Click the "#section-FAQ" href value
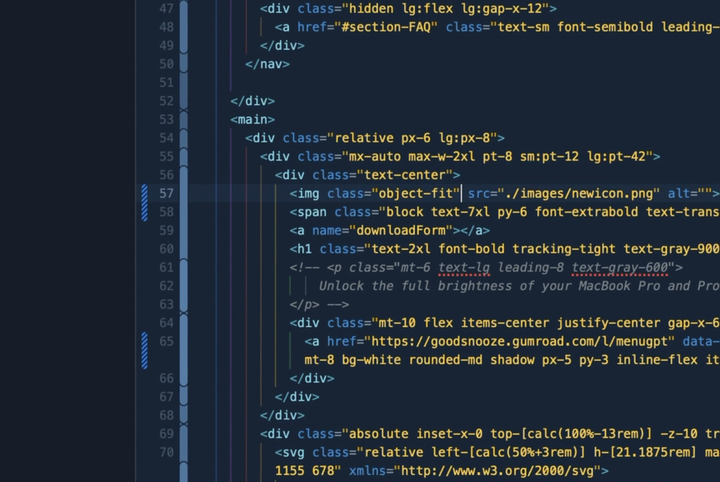 click(x=389, y=27)
